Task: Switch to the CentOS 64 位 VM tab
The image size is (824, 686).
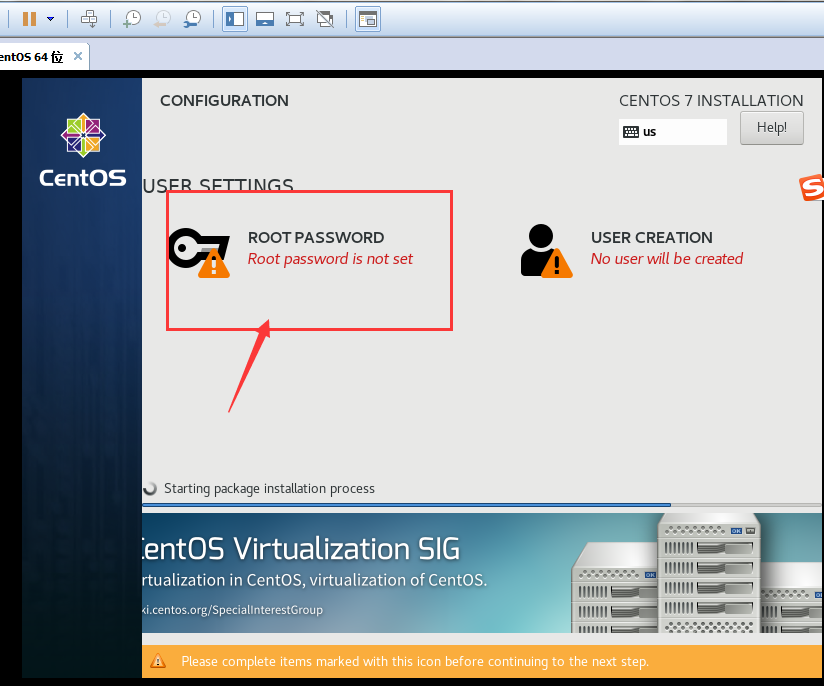Action: point(32,57)
